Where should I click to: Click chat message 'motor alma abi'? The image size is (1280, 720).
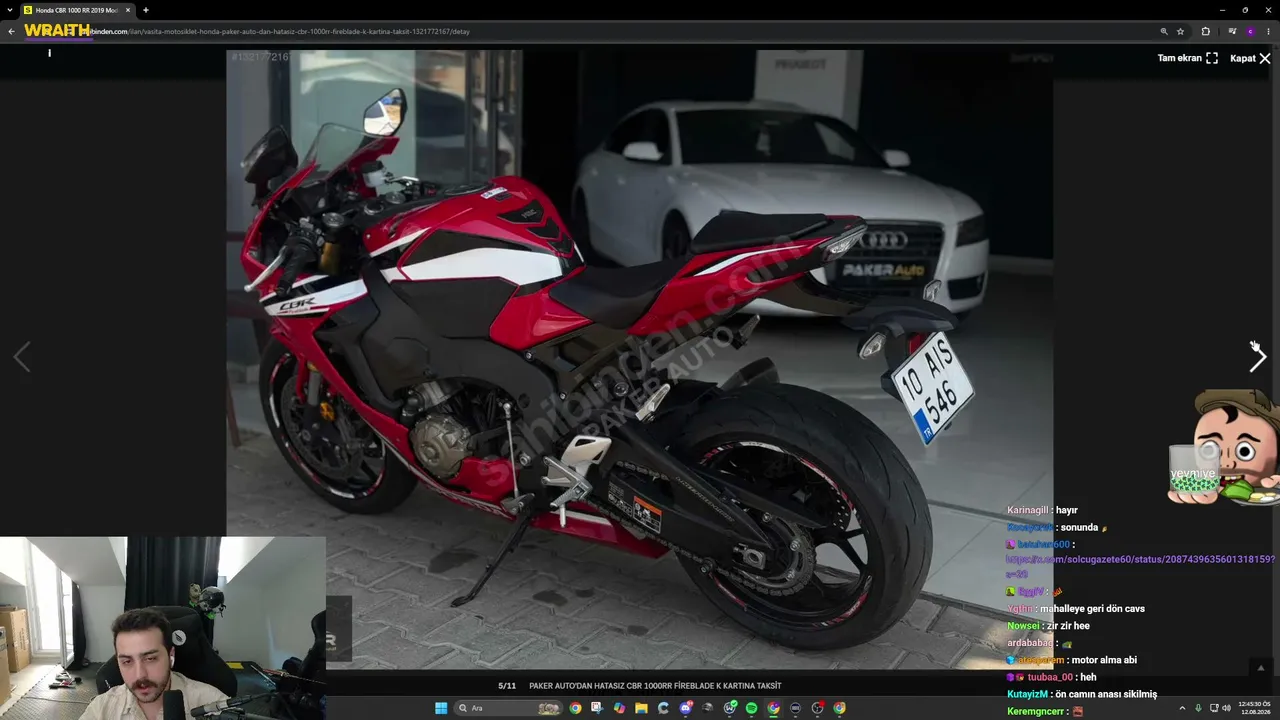click(x=1103, y=660)
